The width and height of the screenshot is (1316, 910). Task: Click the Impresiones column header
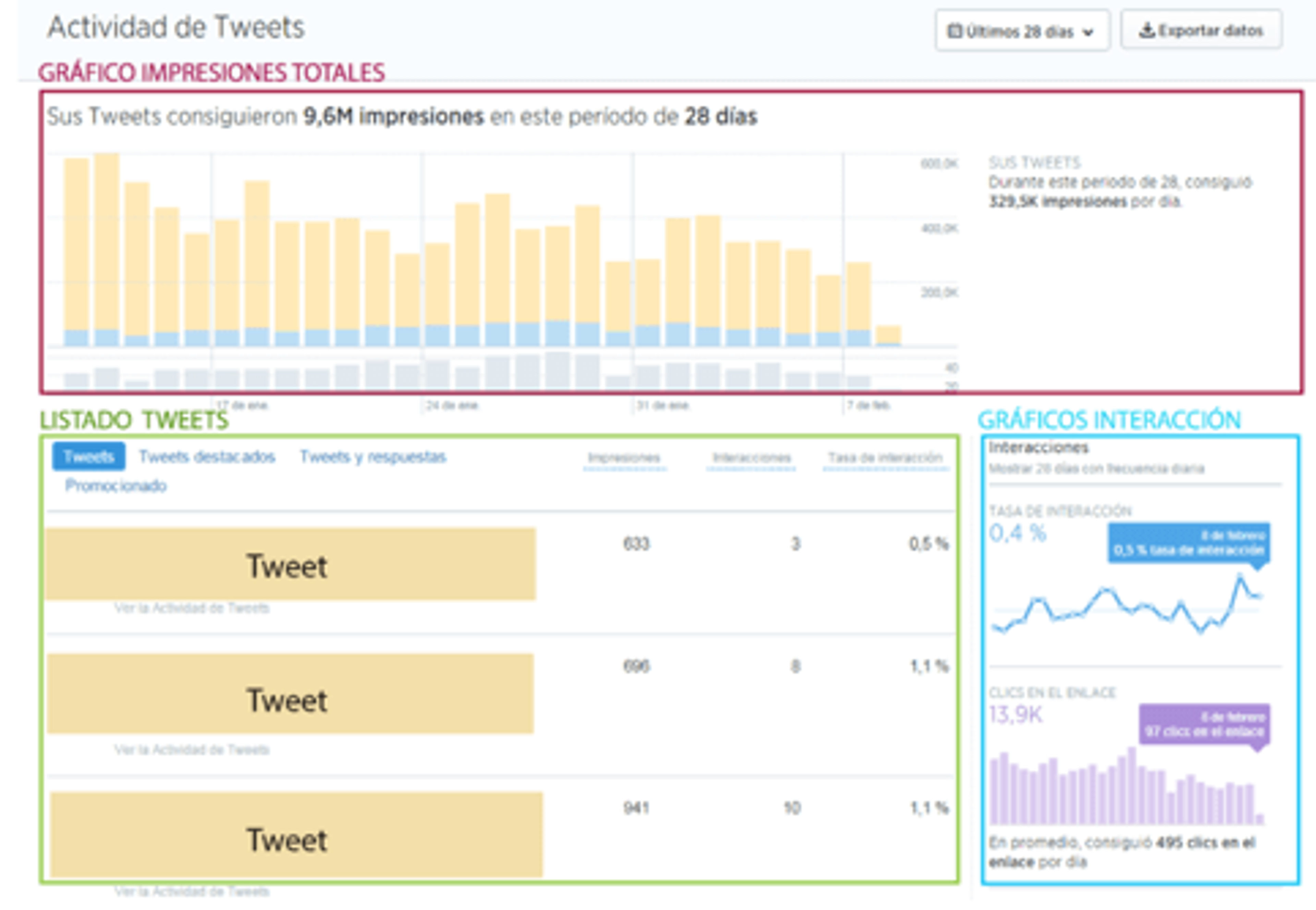pos(624,458)
